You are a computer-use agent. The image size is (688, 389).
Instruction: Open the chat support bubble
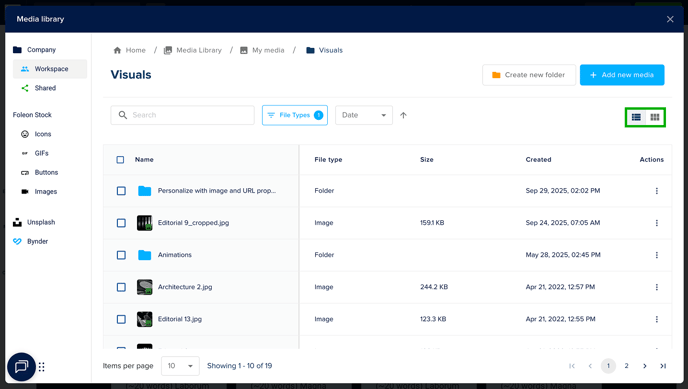pos(21,366)
